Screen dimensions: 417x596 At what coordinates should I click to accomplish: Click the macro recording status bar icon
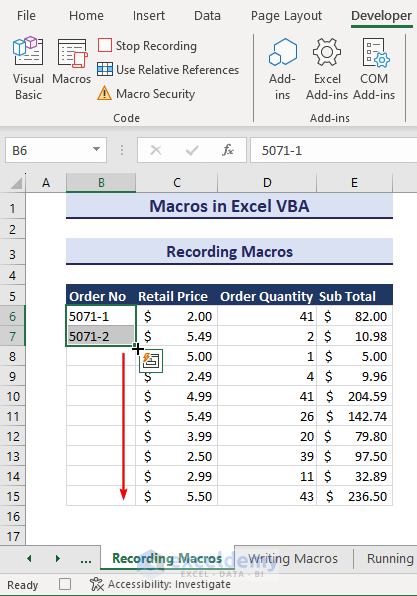(x=65, y=584)
